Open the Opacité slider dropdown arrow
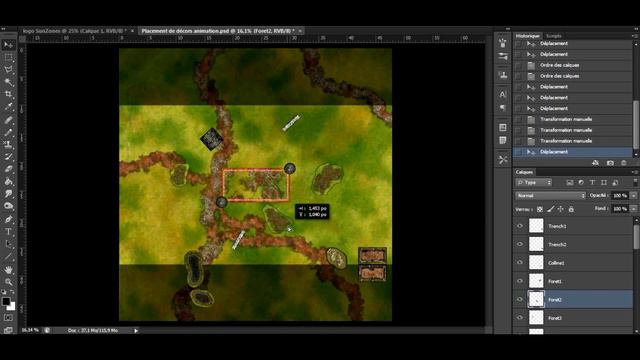Screen dimensions: 640x360 coord(633,196)
